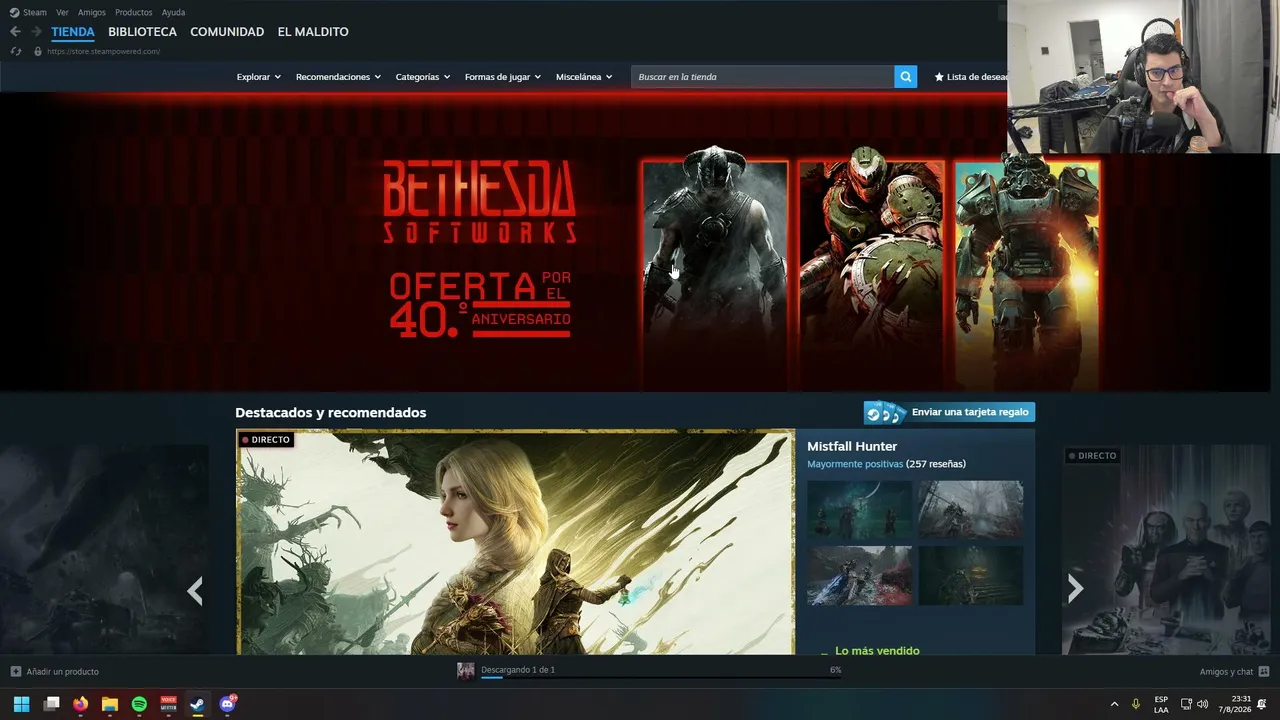
Task: Click the store URL address text
Action: pos(103,51)
